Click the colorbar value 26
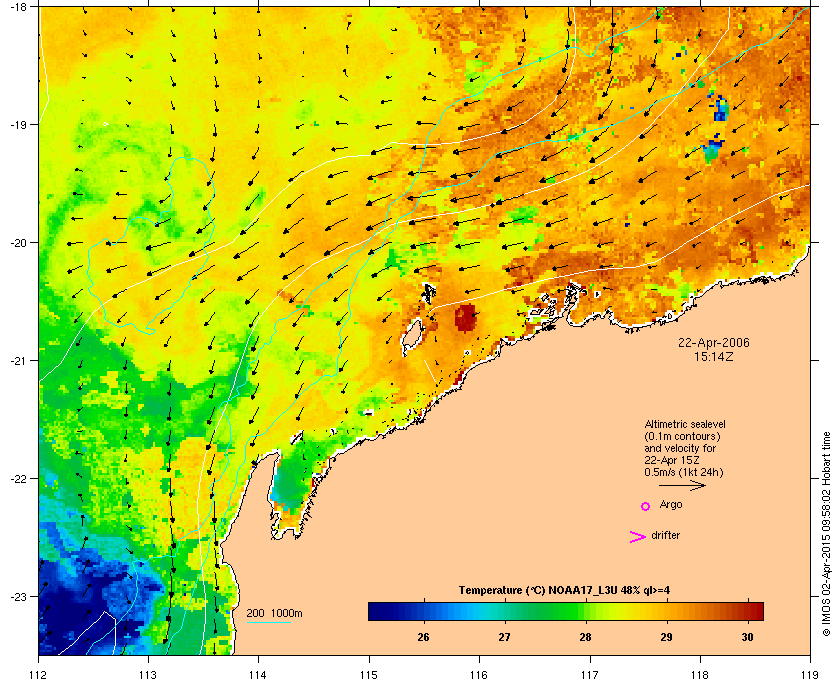 click(423, 637)
